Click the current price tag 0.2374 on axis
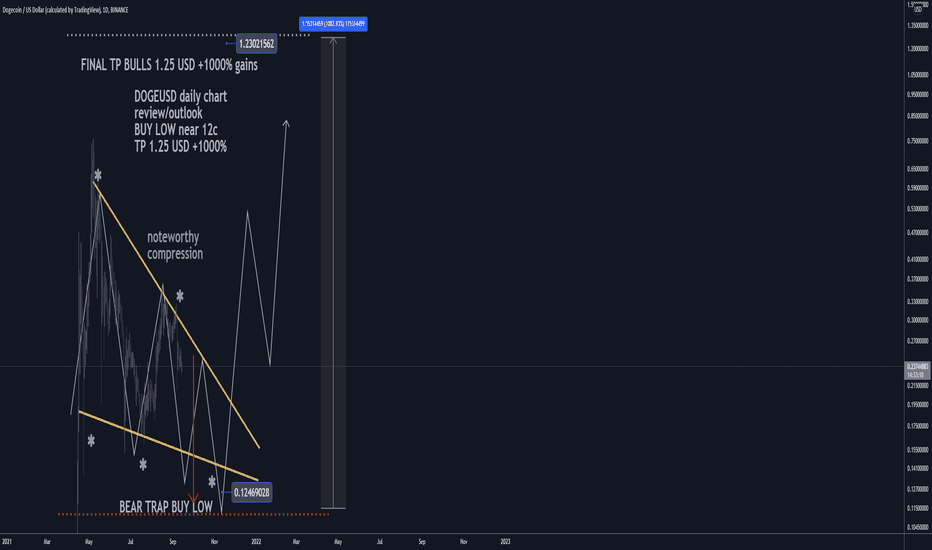 tap(917, 370)
